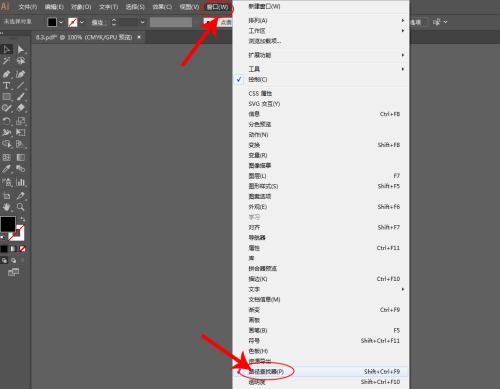Pick the Eraser tool
Viewport: 500px width, 389px height.
tap(21, 108)
